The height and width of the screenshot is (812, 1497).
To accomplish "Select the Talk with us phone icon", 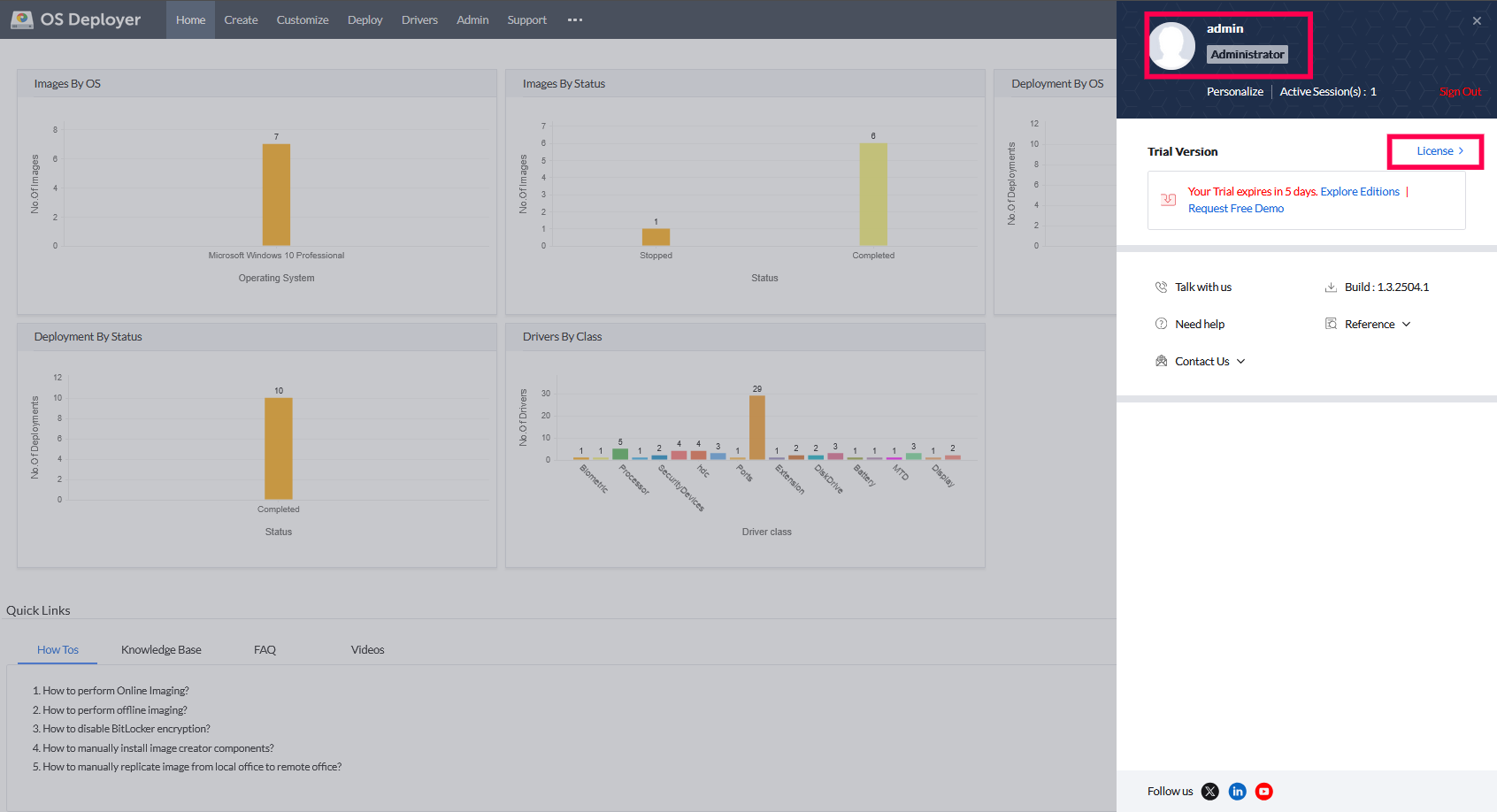I will tap(1161, 287).
